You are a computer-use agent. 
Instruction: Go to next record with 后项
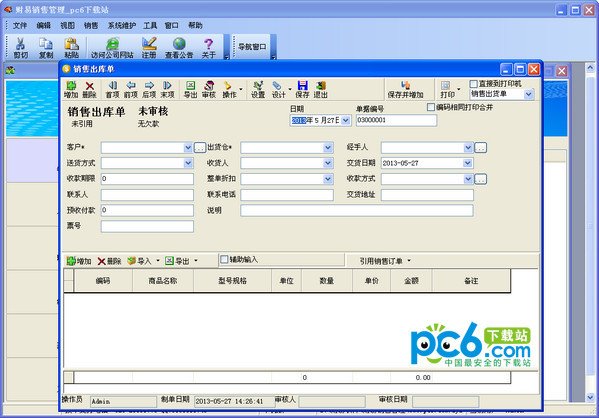click(x=149, y=90)
